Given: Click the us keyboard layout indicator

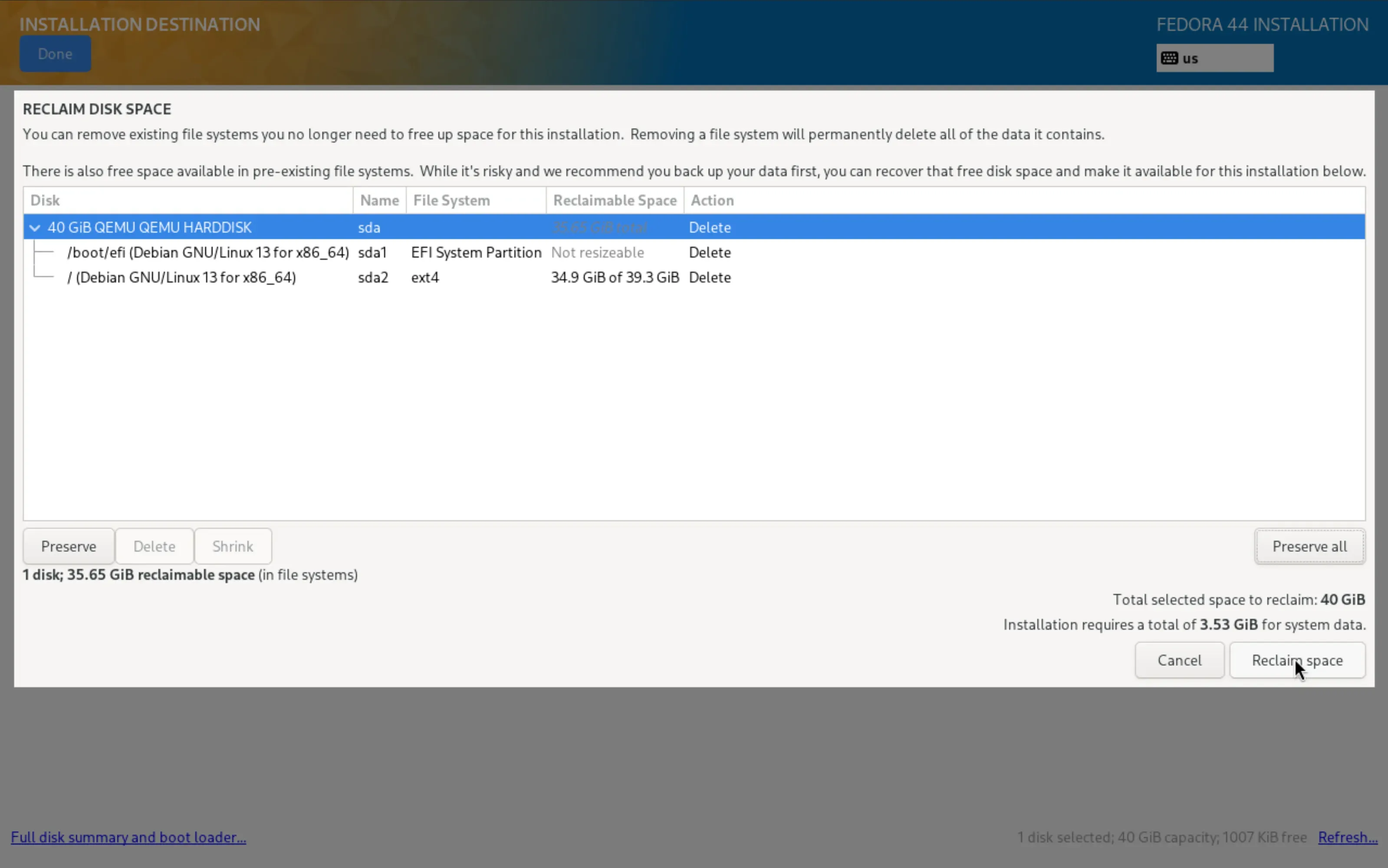Looking at the screenshot, I should 1215,58.
